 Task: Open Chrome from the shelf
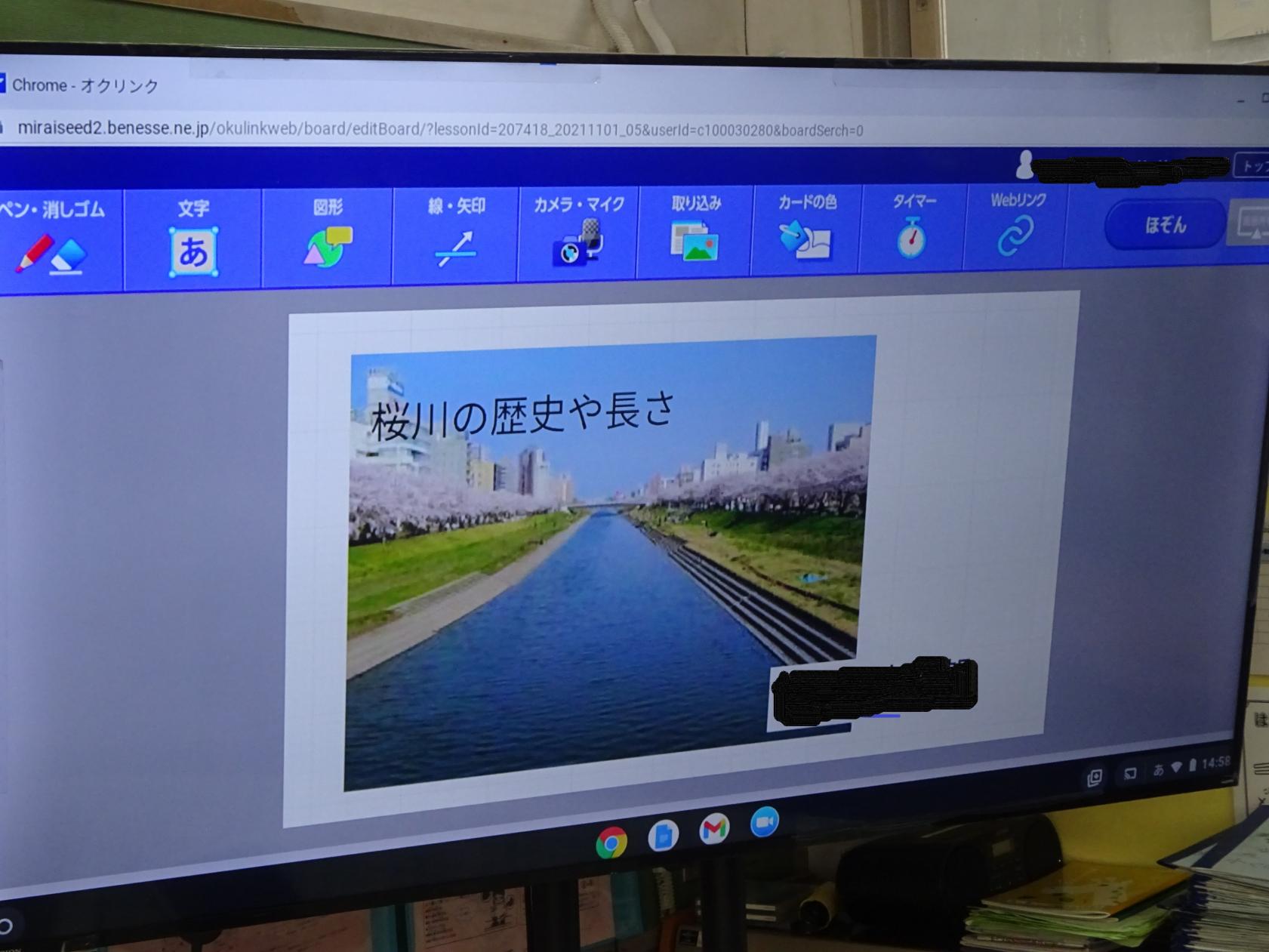point(611,843)
